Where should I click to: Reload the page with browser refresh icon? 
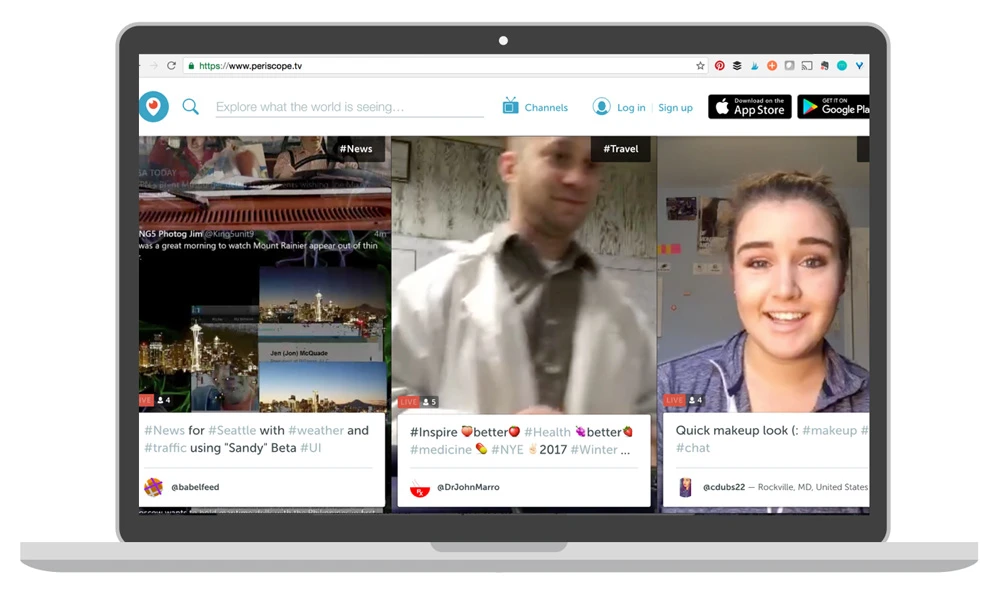coord(172,66)
